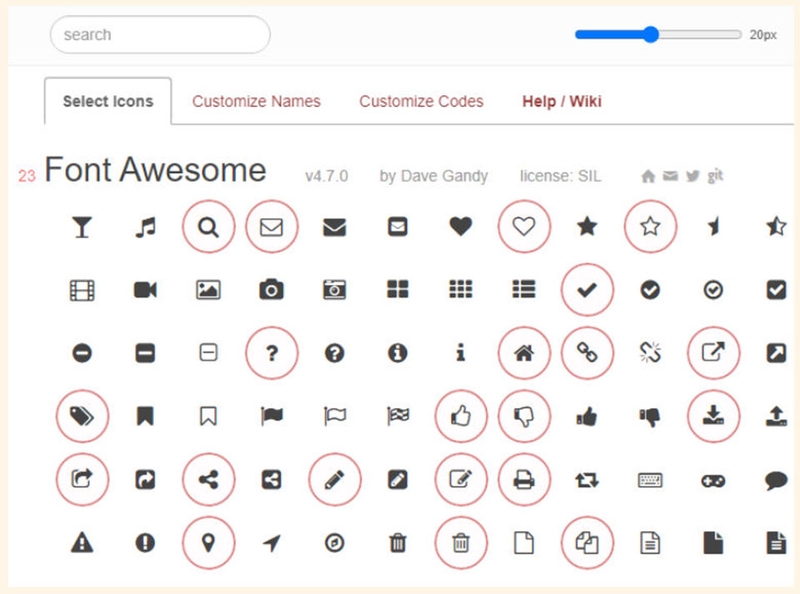Collapse the Font Awesome font heading
Screen dimensions: 800x594
155,169
